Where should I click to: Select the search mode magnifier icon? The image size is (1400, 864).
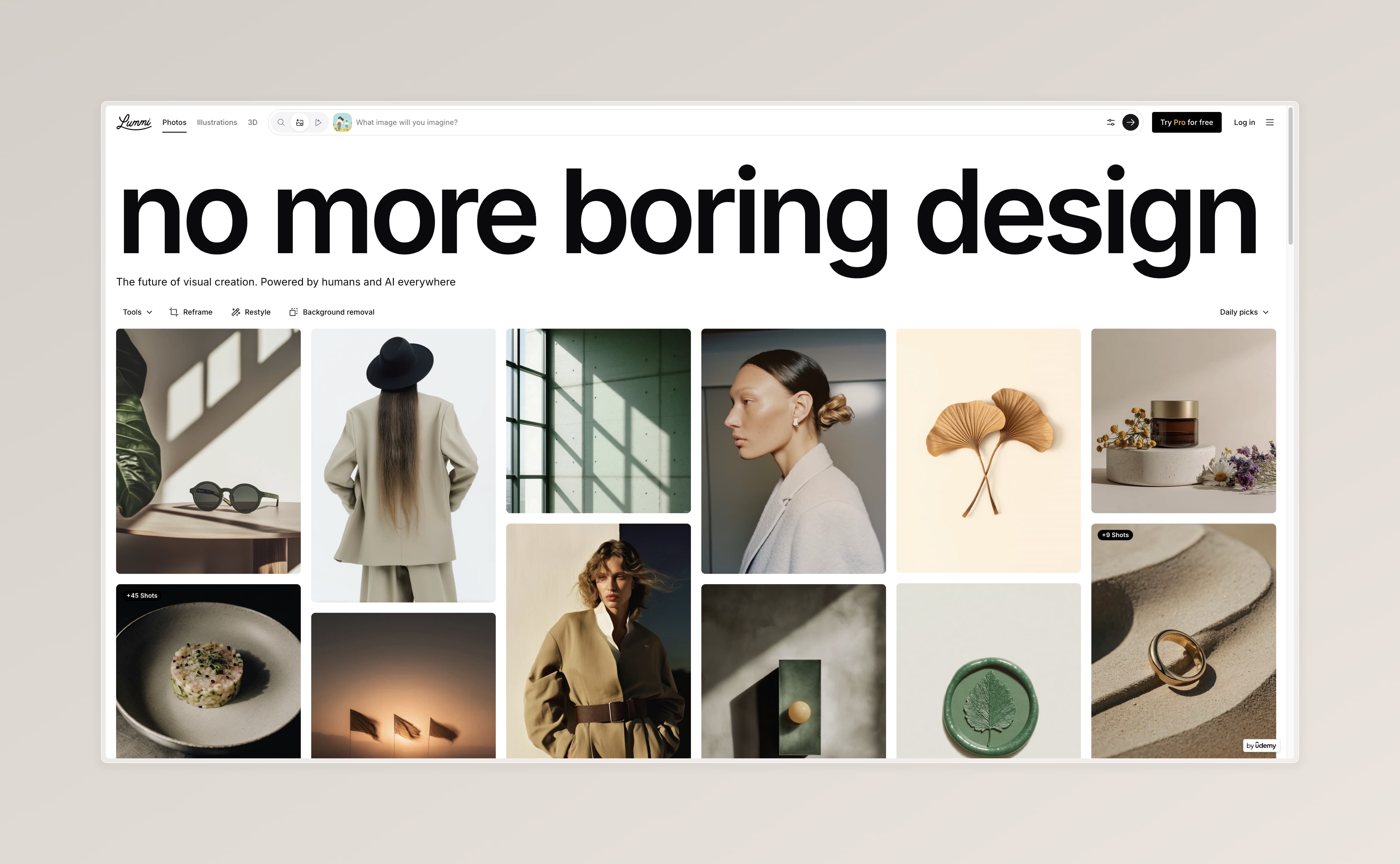pos(281,122)
